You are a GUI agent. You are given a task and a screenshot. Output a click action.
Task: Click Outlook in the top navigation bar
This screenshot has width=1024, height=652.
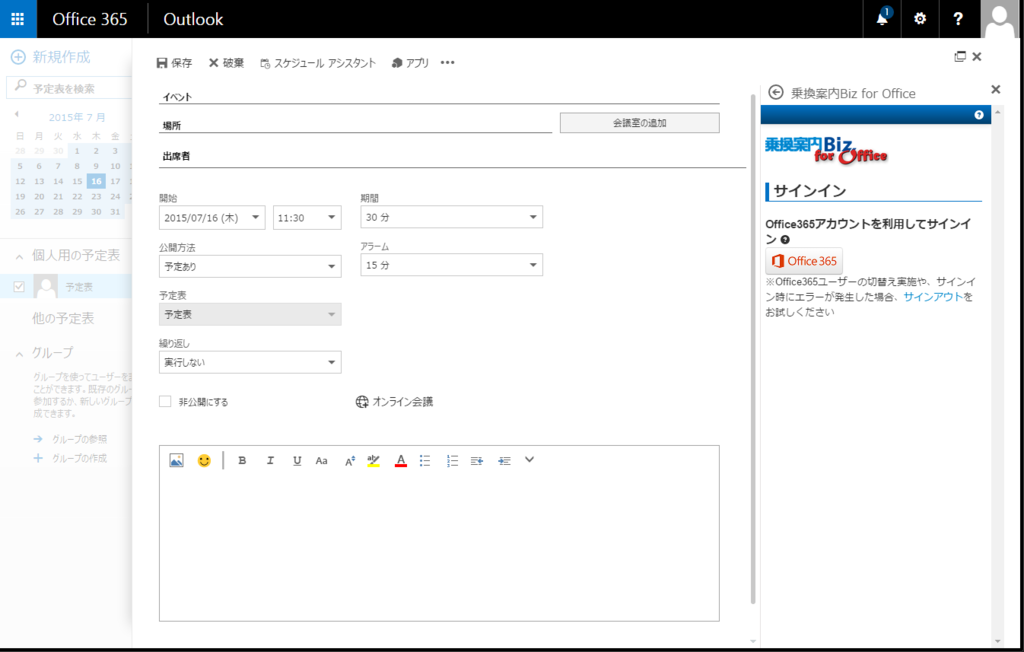tap(193, 18)
